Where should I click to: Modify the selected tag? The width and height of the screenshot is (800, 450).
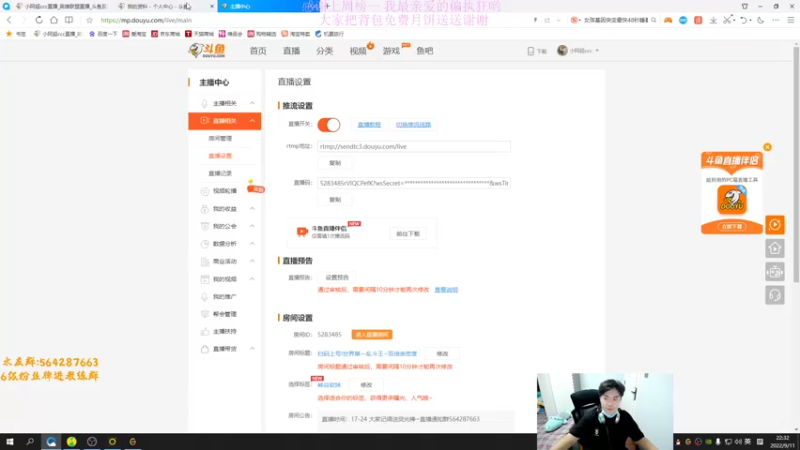click(366, 385)
